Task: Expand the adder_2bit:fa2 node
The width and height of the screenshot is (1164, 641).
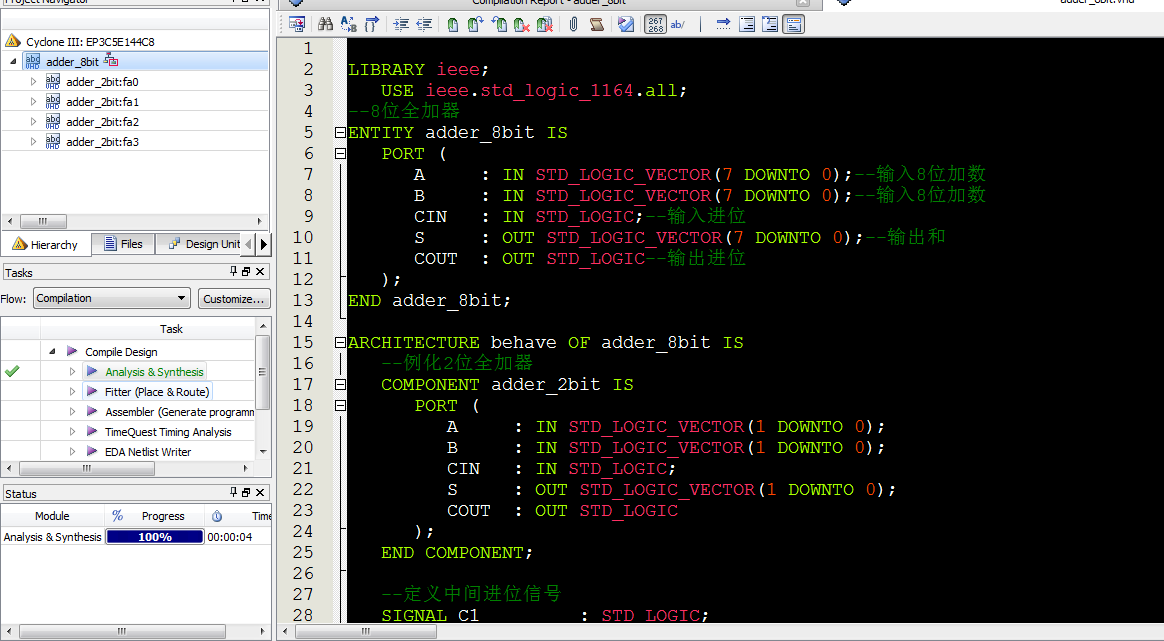Action: (x=33, y=122)
